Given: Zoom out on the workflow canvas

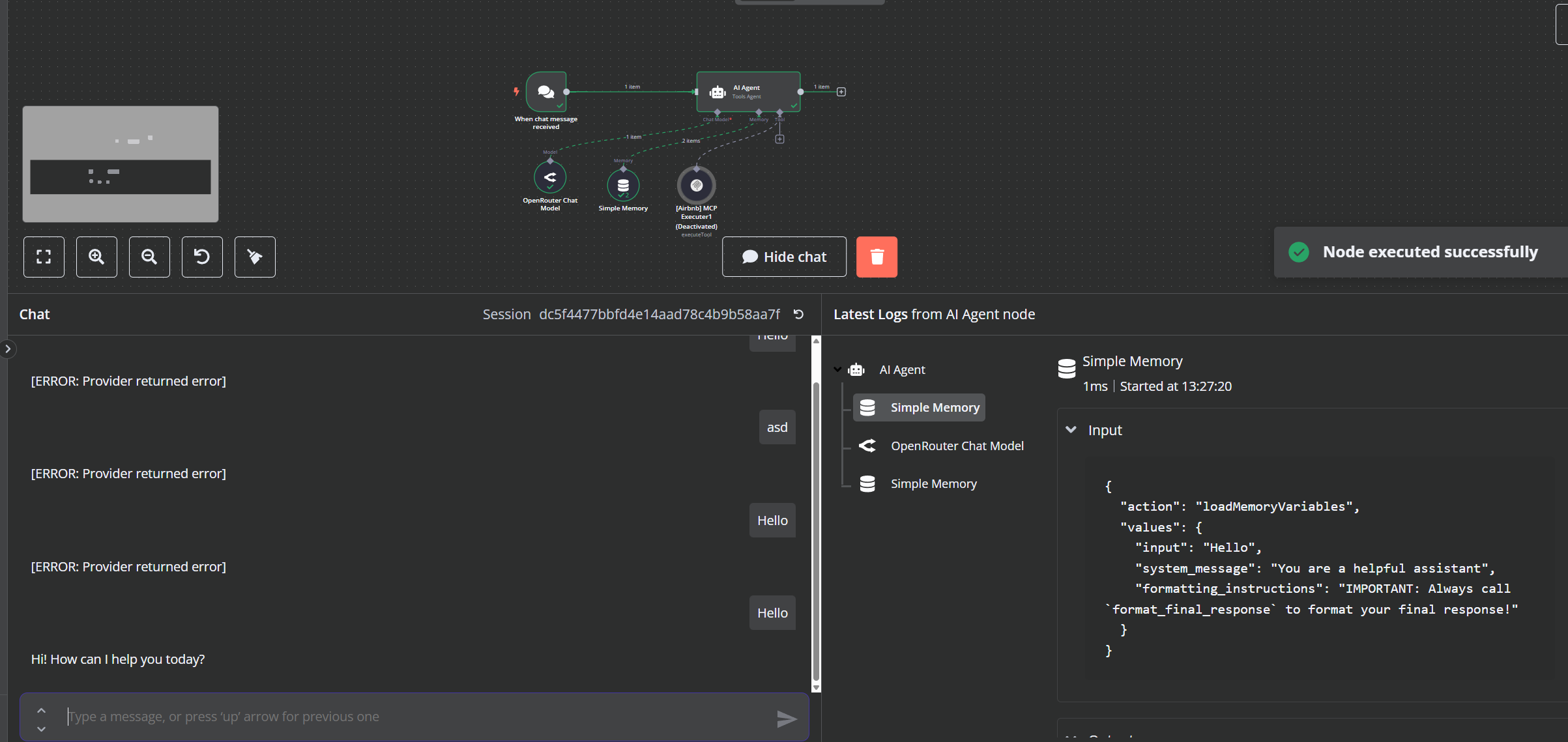Looking at the screenshot, I should click(149, 257).
